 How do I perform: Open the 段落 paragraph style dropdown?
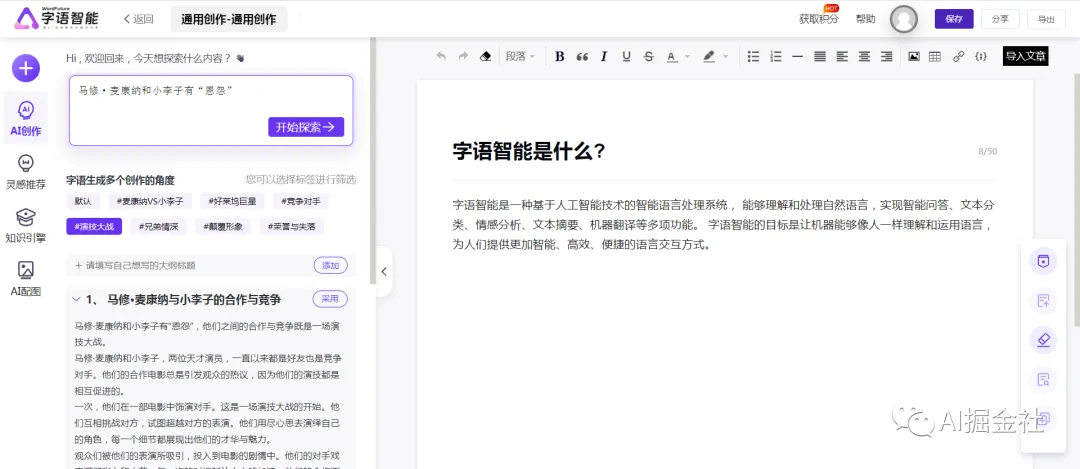tap(520, 56)
